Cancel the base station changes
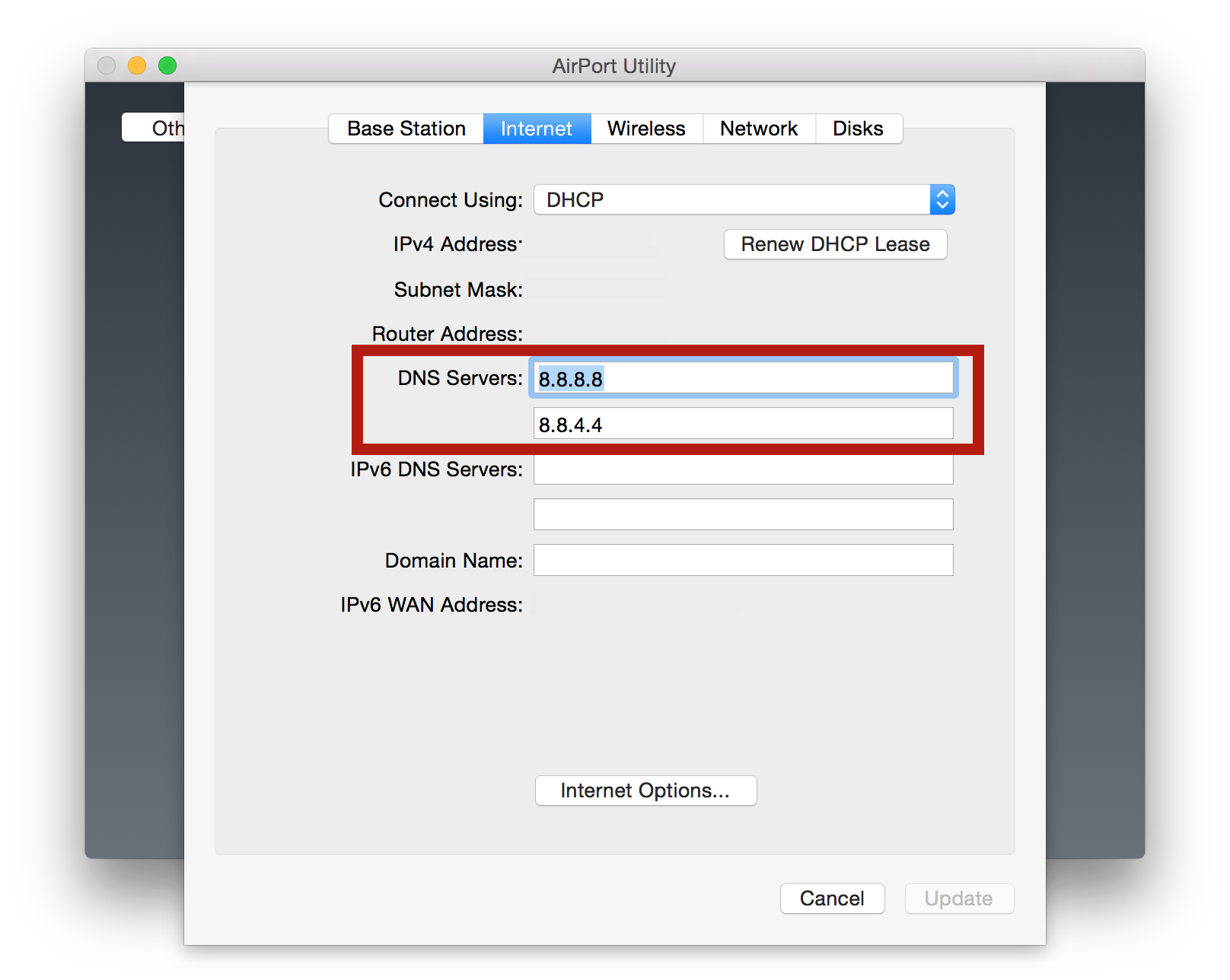 [832, 899]
